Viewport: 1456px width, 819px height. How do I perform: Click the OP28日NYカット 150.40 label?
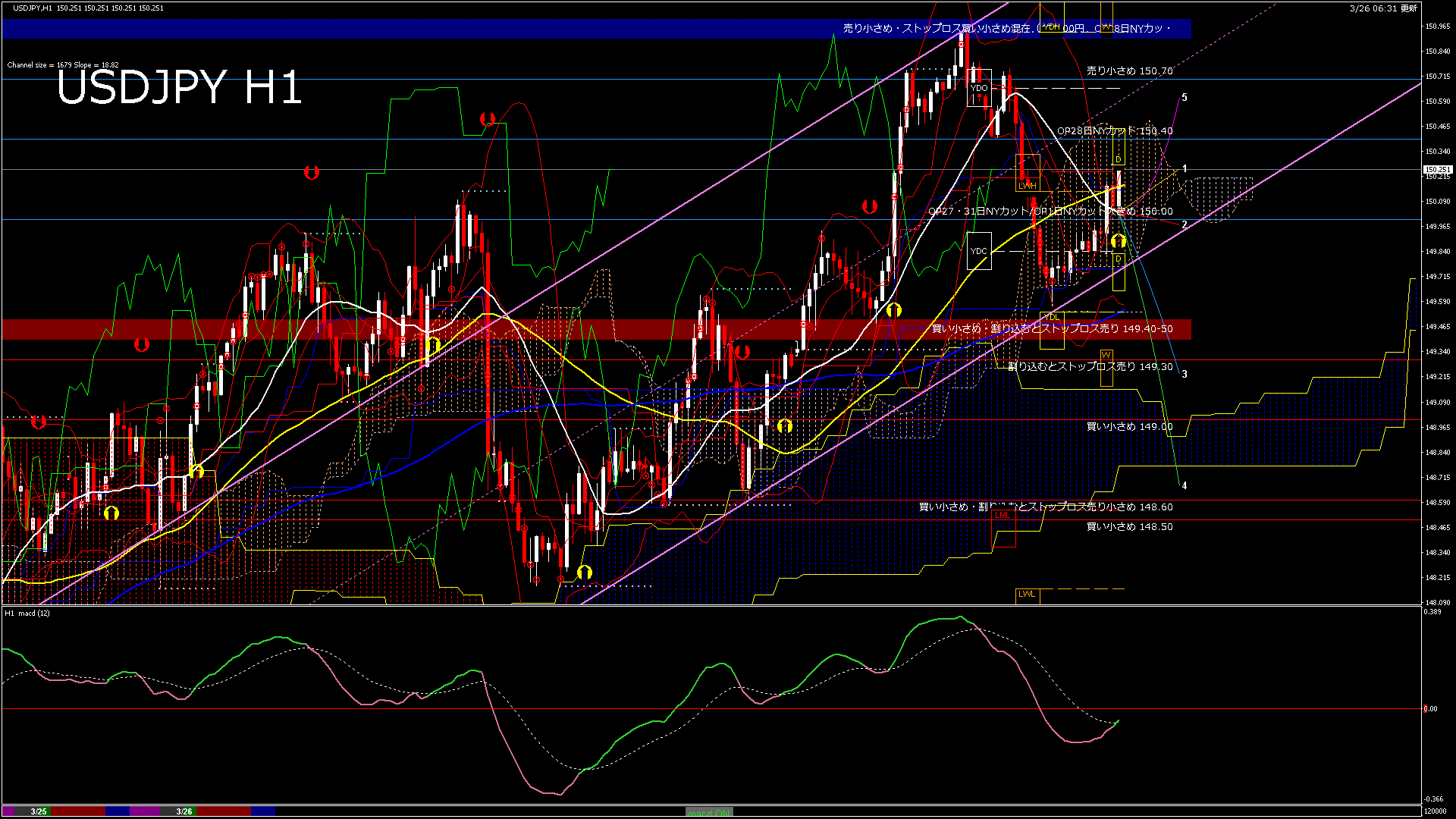[1115, 131]
